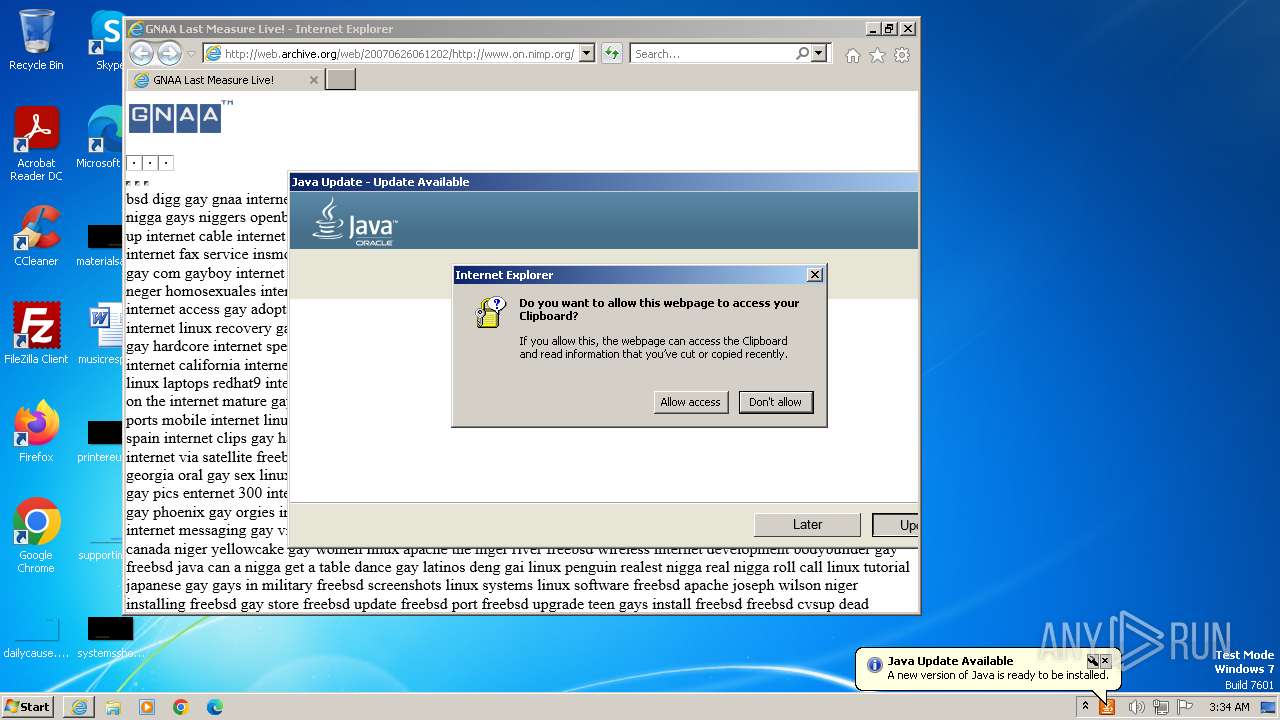Click in the IE Search box
The image size is (1280, 720).
(x=713, y=54)
